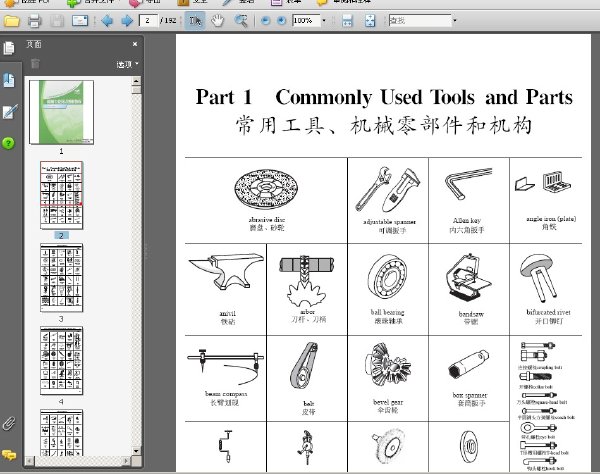Click the Print icon

tap(34, 21)
